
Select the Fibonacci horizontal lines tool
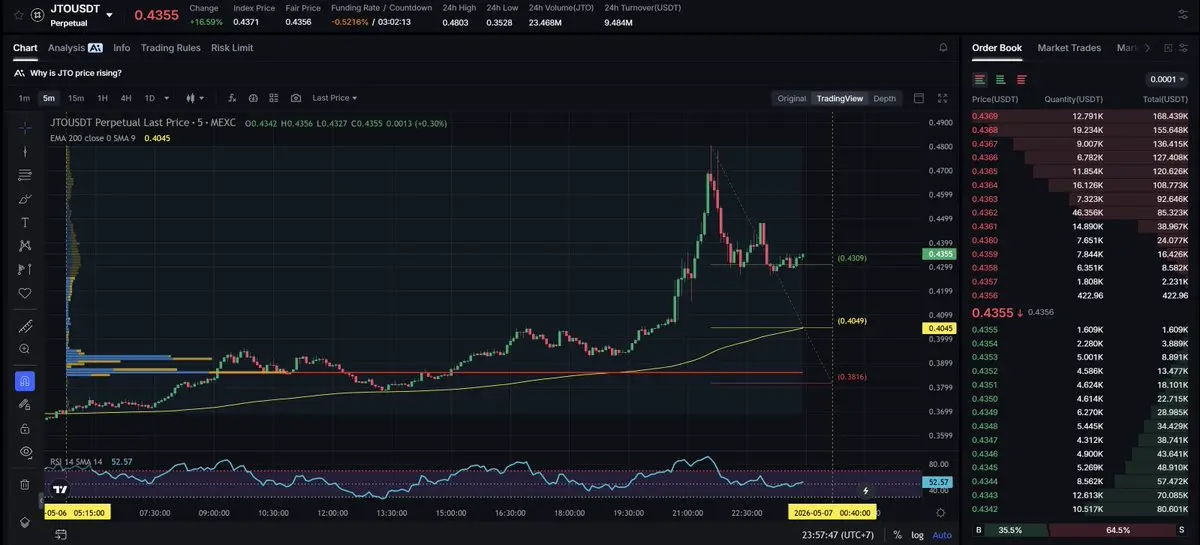coord(25,175)
